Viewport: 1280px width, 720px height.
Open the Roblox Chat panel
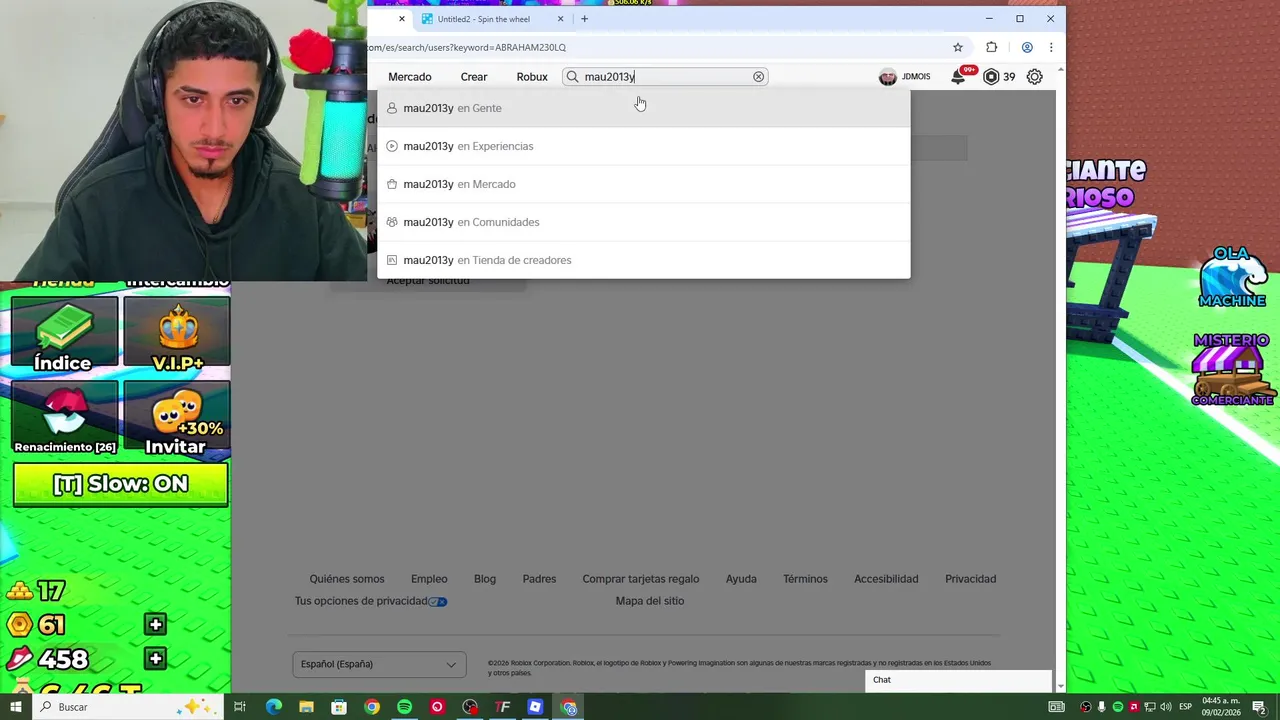958,680
